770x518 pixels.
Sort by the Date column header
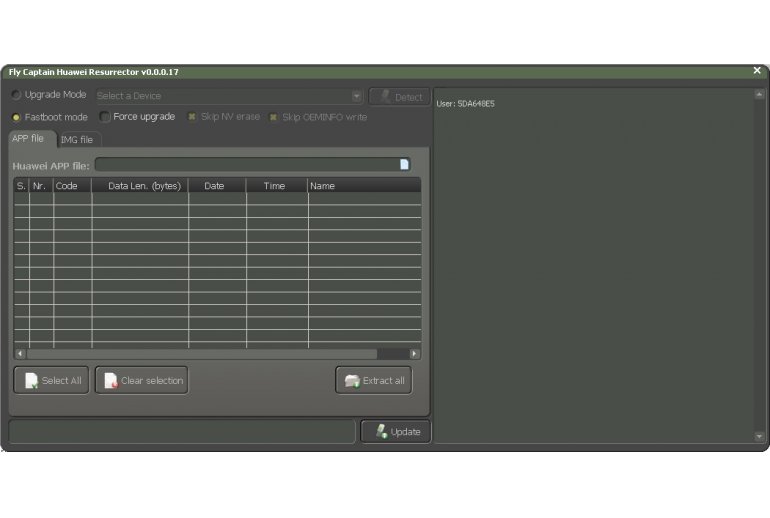[x=217, y=186]
